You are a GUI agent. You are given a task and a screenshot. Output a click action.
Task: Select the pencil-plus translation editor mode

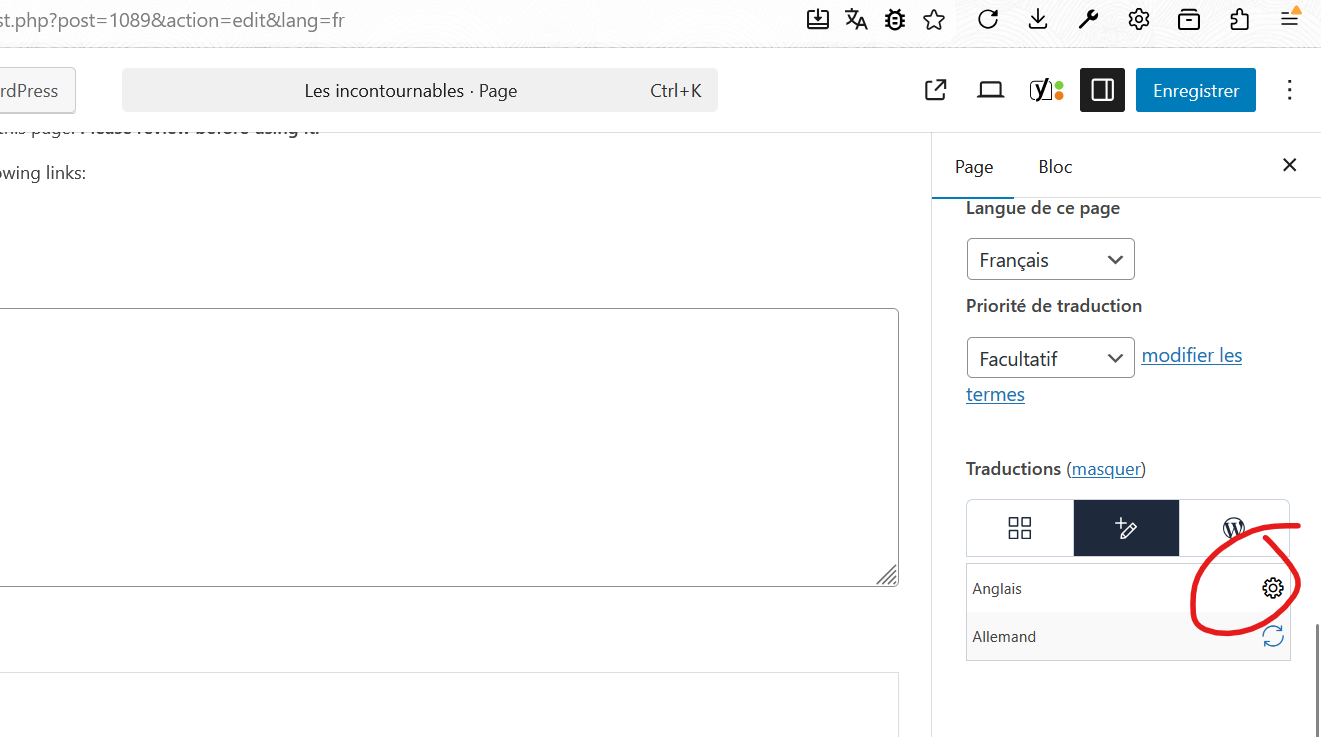point(1126,528)
